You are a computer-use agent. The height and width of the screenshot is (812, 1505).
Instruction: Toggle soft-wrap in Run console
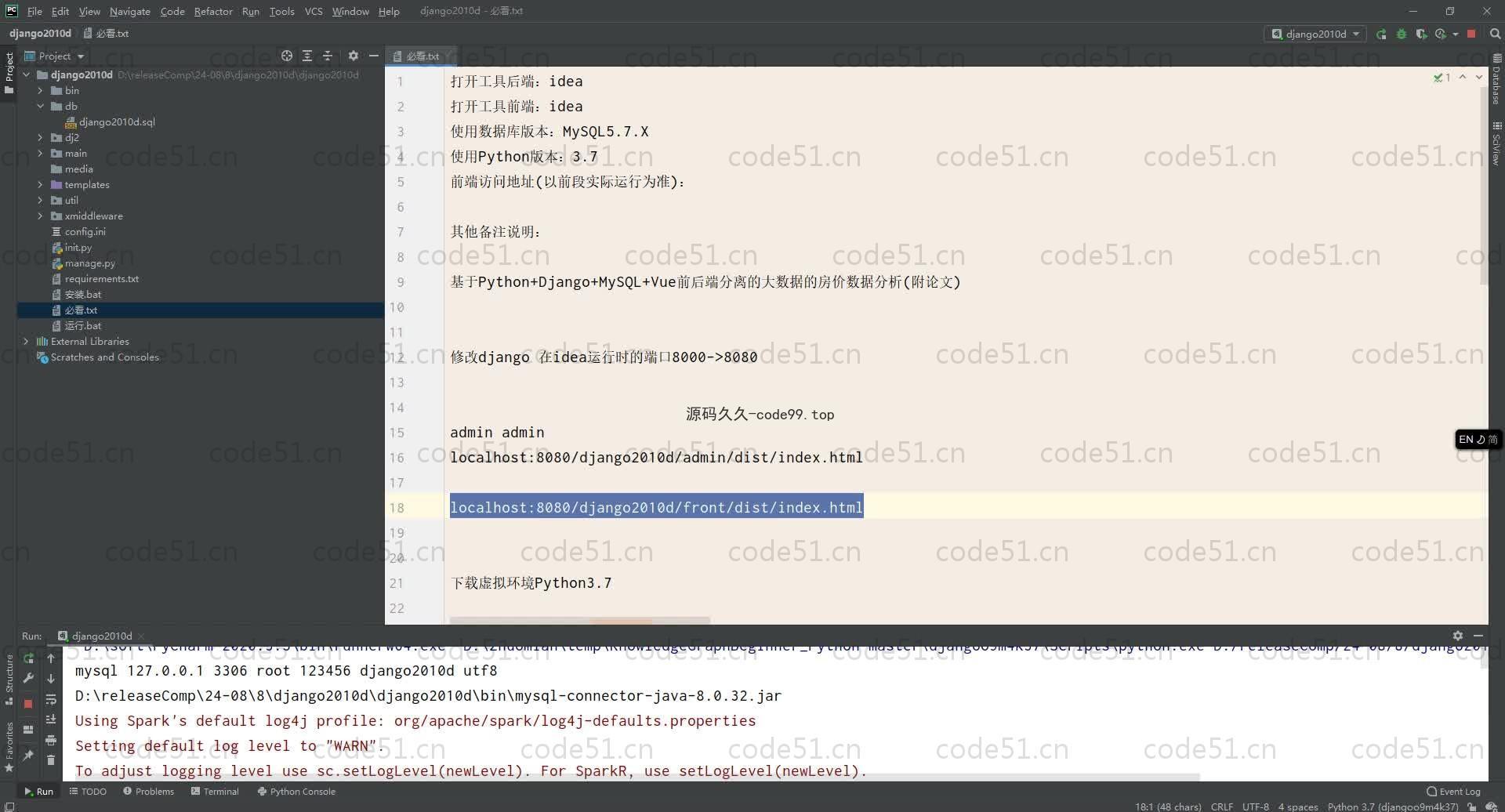tap(51, 699)
